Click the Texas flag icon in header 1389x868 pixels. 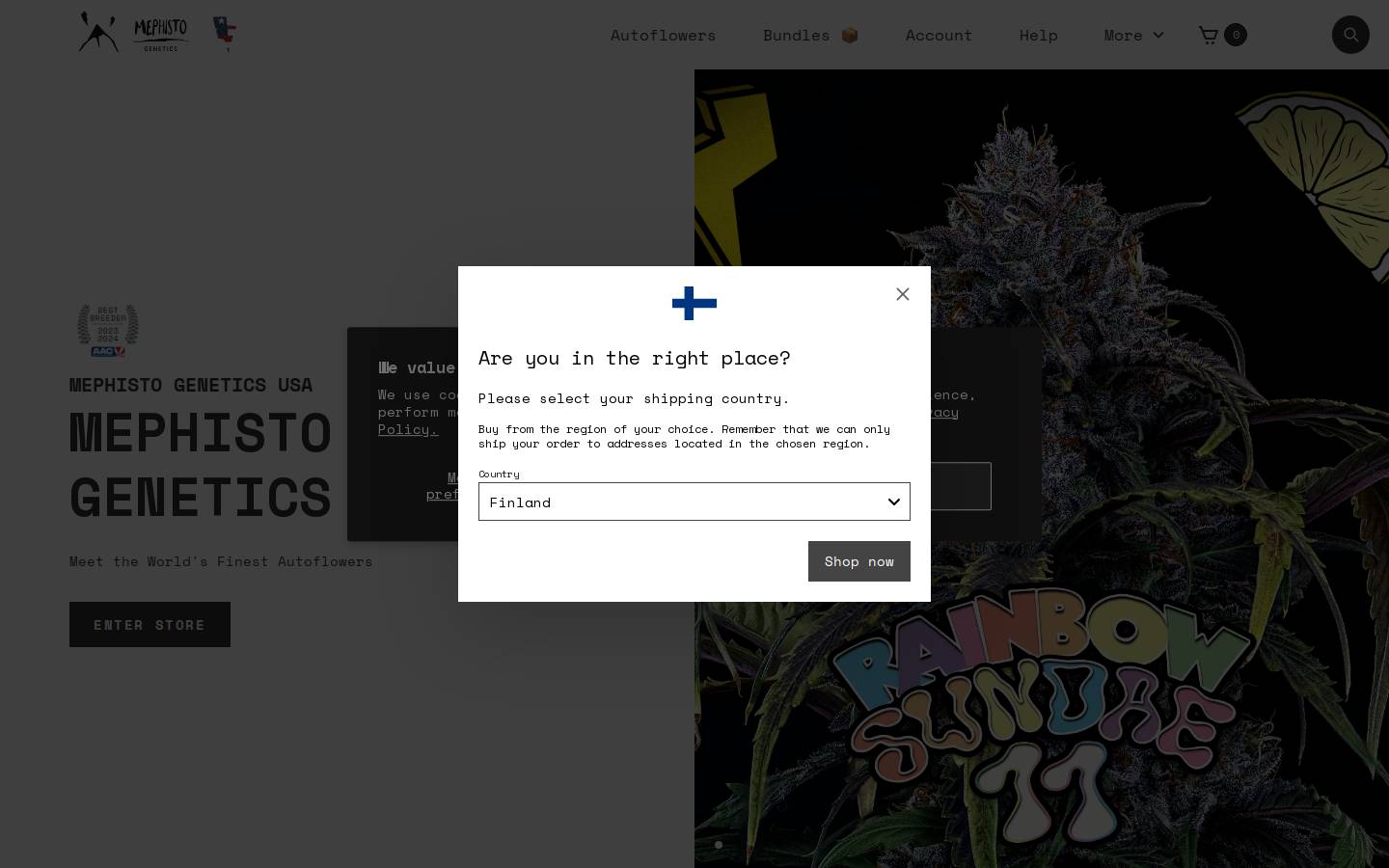225,32
